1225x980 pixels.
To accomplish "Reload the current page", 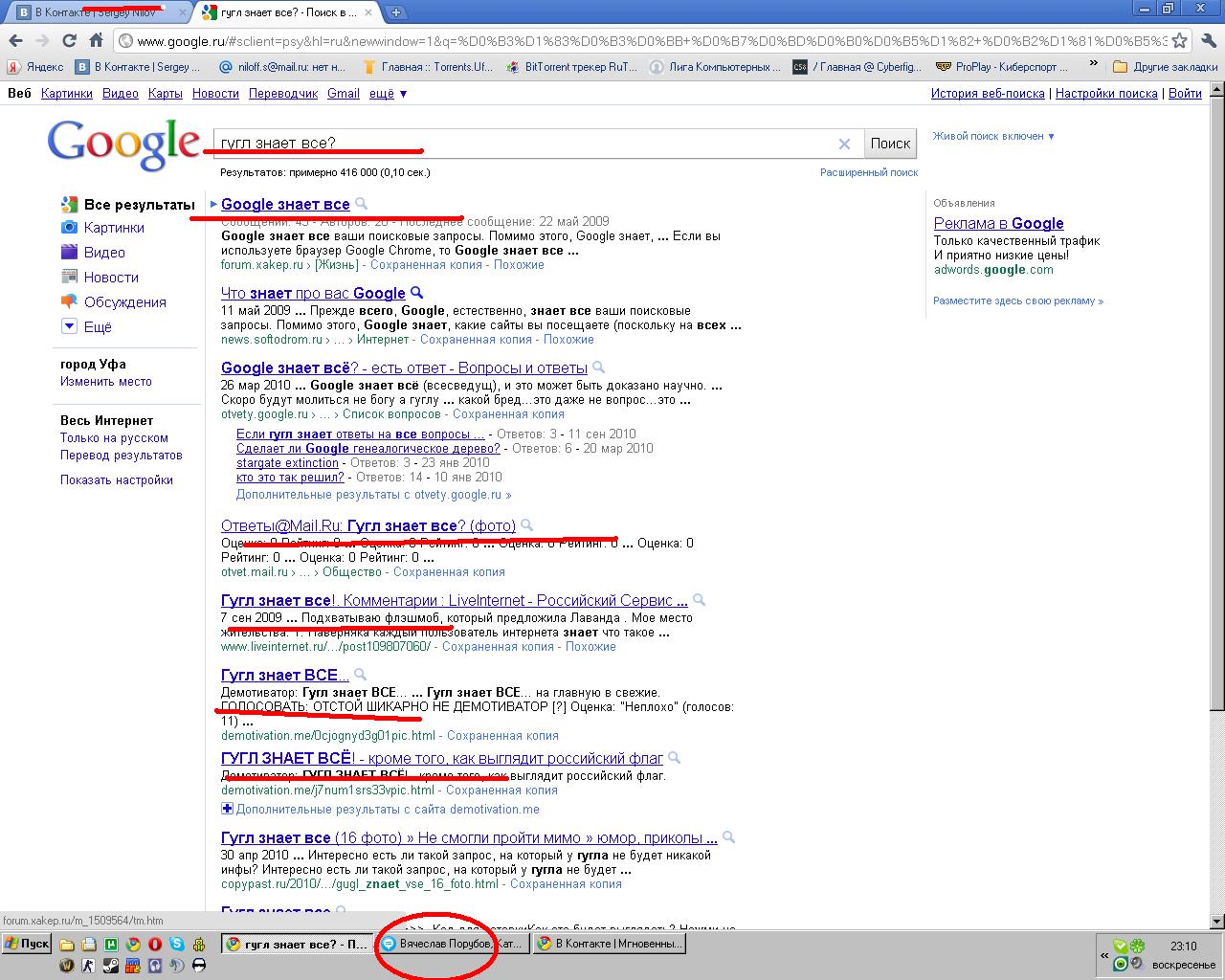I will point(69,40).
